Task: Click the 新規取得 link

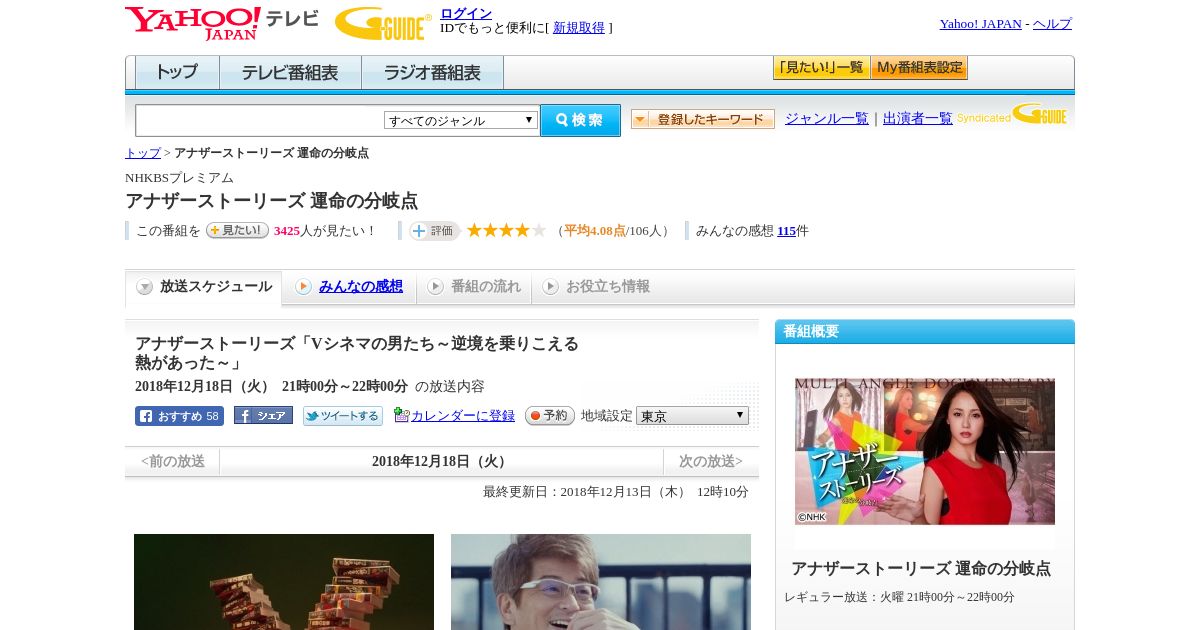Action: pos(579,28)
